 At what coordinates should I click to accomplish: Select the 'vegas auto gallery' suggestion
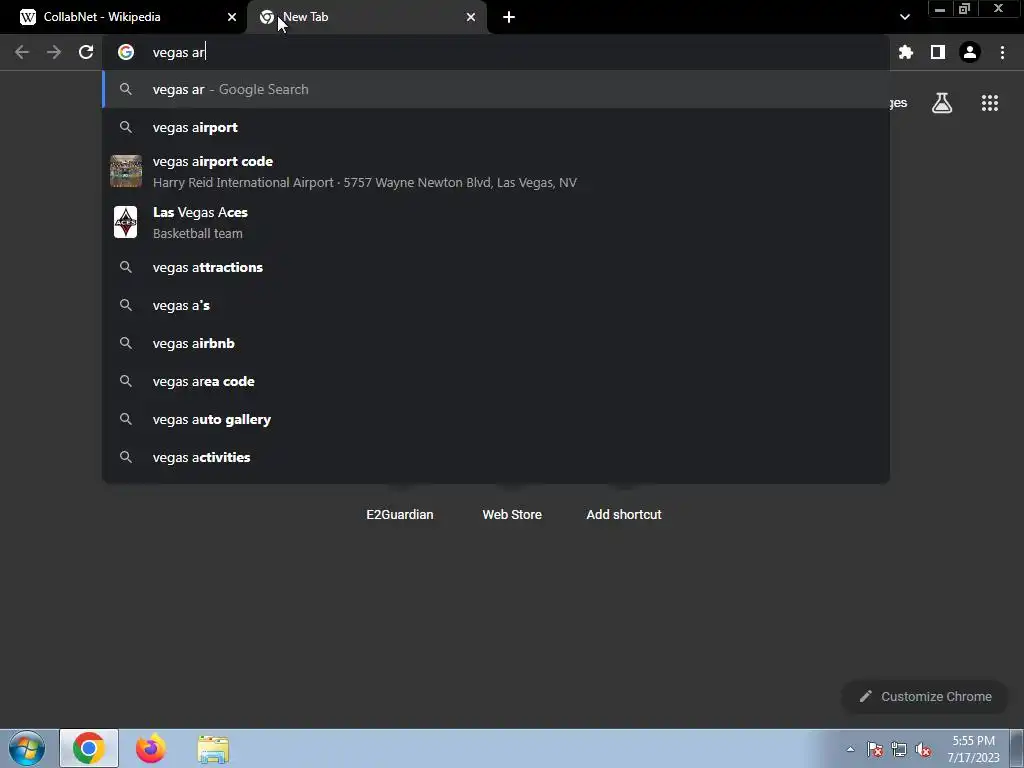[496, 419]
